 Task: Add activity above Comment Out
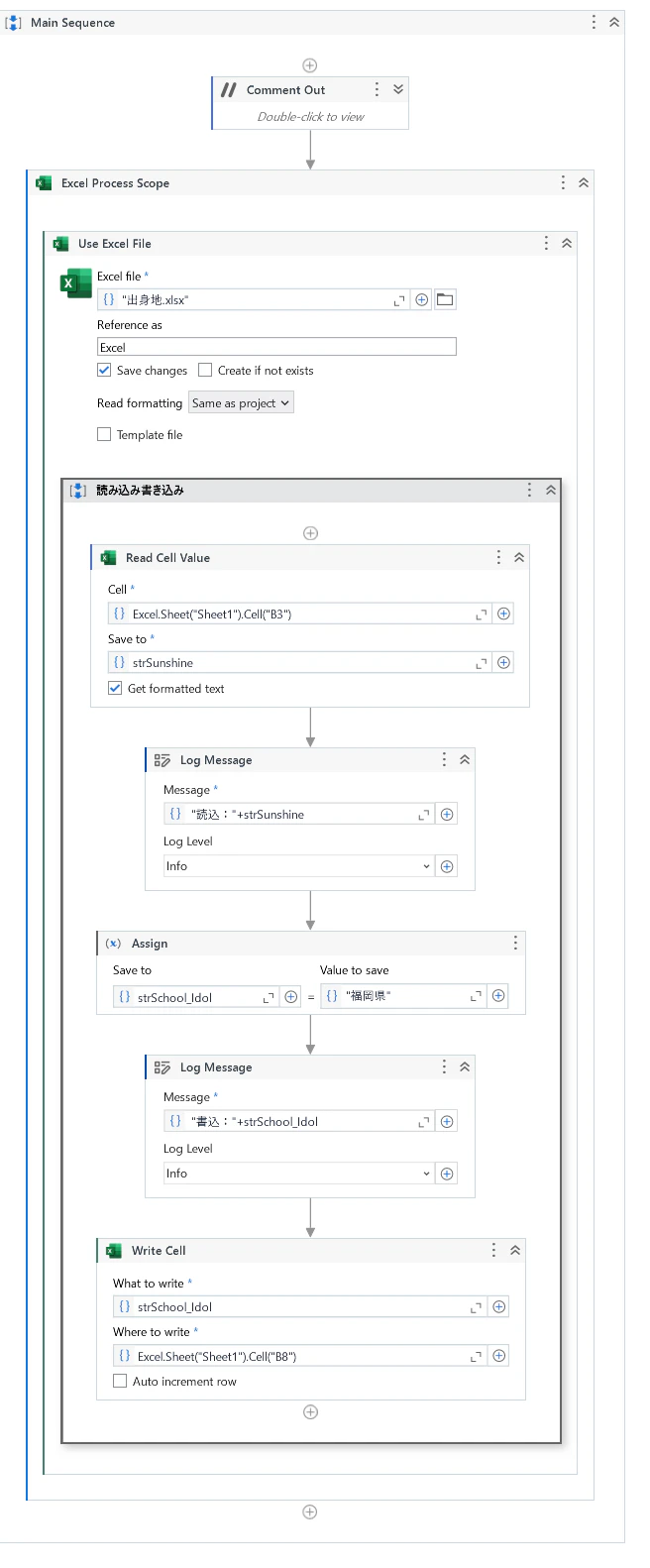click(310, 65)
